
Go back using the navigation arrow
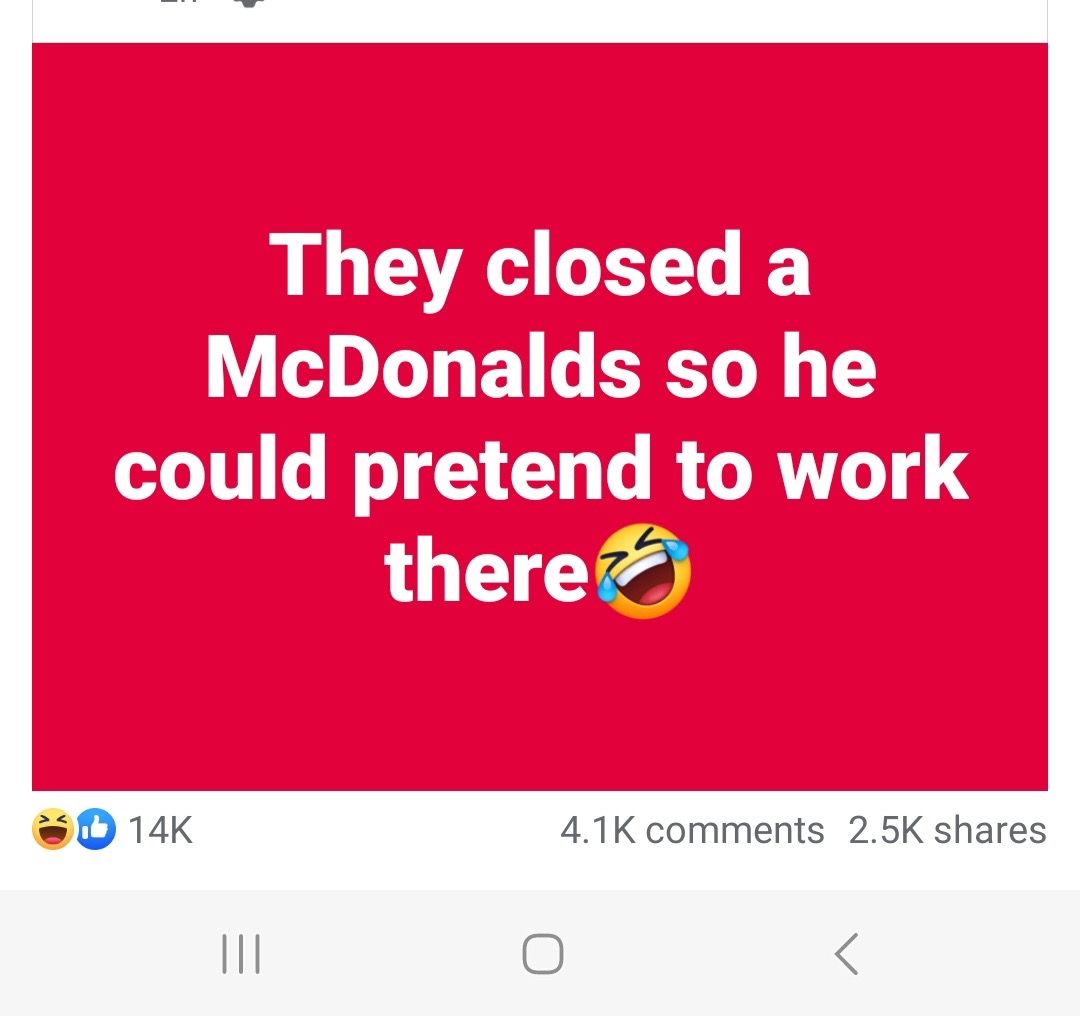click(847, 954)
